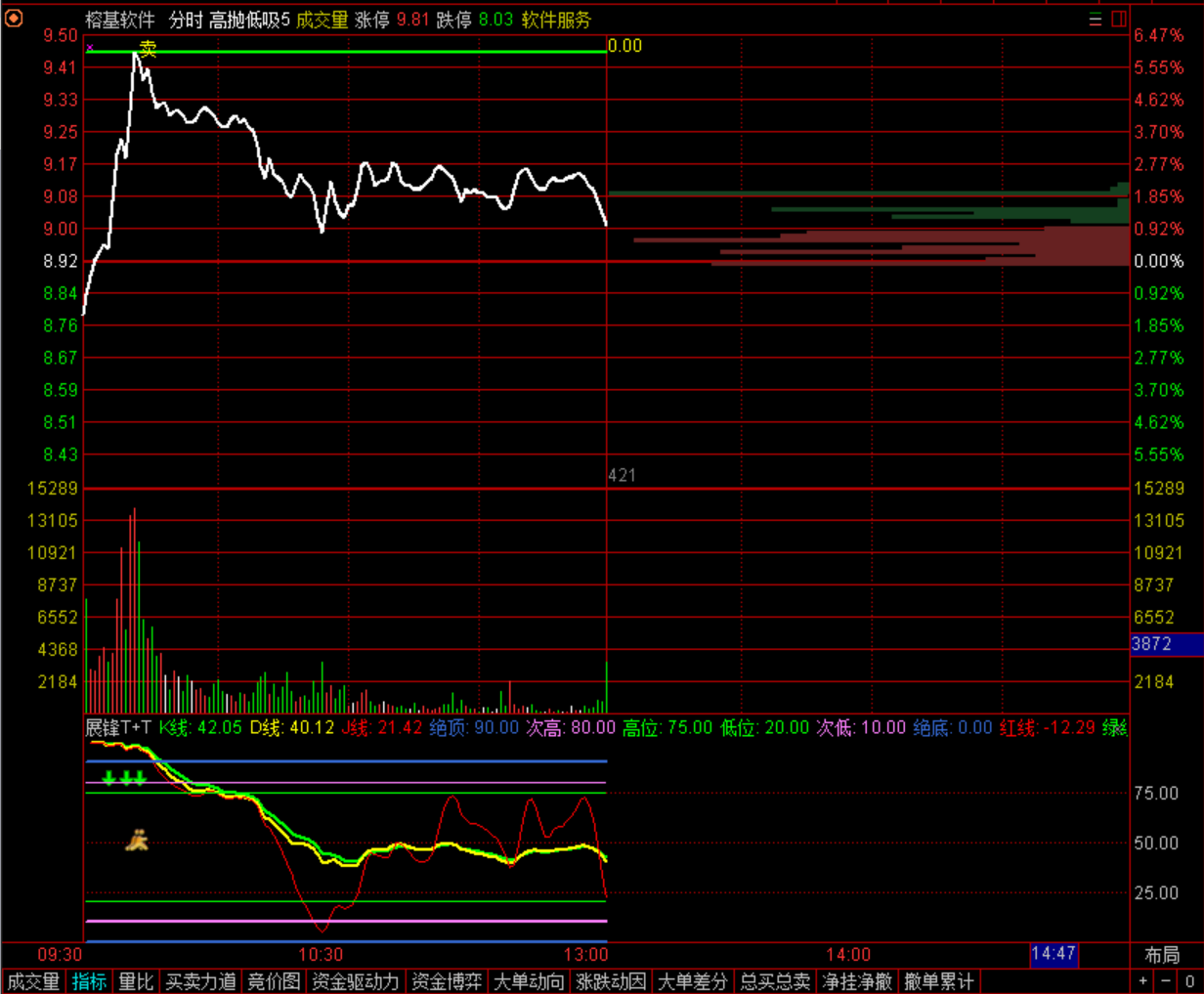Click the yellow 卖 sell signal marker
The height and width of the screenshot is (994, 1204).
point(148,49)
